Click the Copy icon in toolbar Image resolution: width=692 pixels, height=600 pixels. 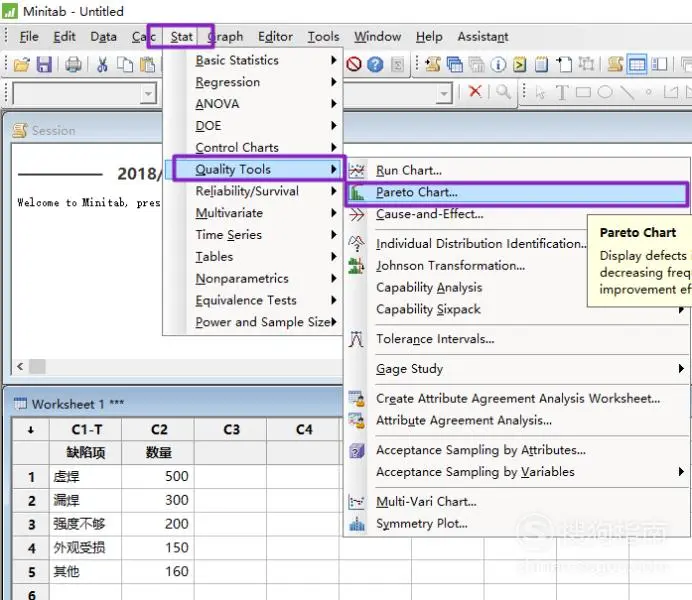pyautogui.click(x=125, y=65)
